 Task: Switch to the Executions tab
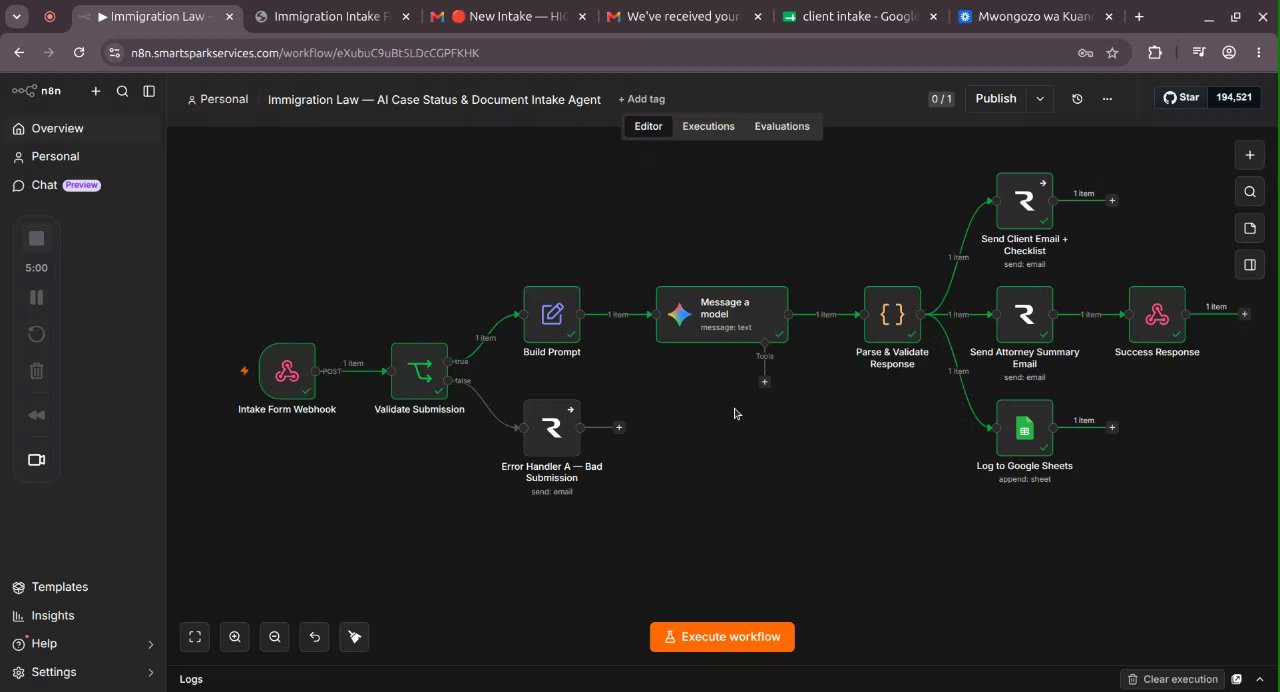pos(708,126)
